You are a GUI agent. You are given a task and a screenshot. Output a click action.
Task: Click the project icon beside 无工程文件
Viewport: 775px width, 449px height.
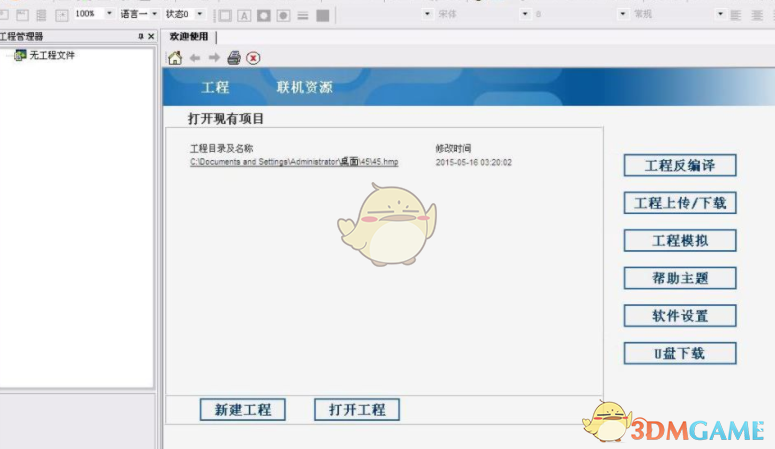20,55
